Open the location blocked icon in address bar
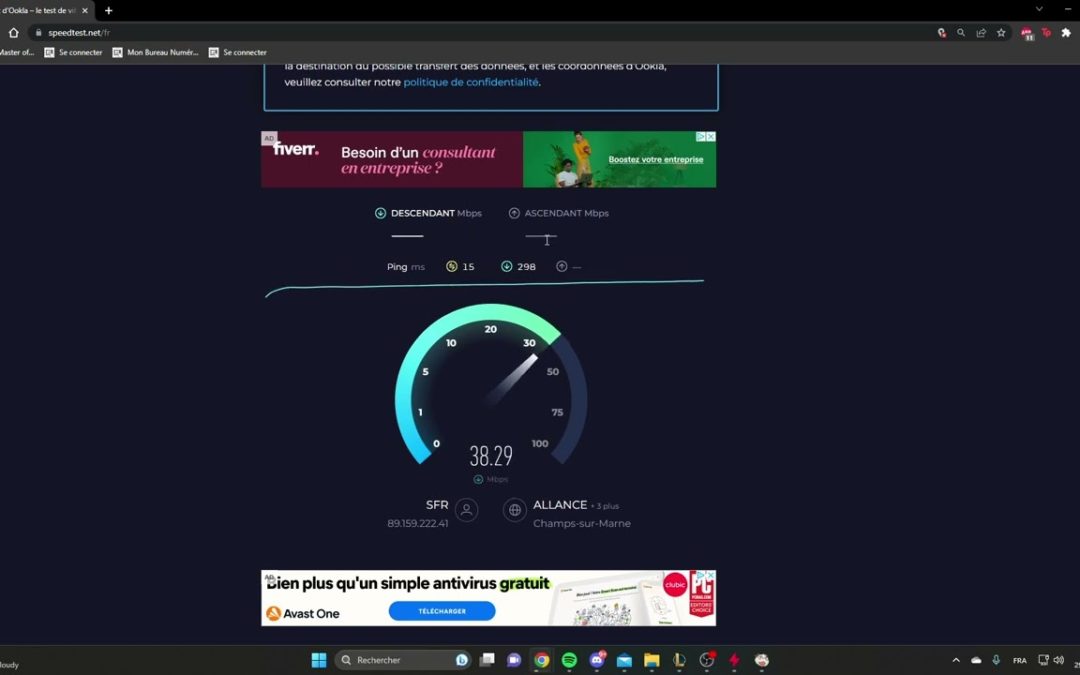 [x=942, y=32]
